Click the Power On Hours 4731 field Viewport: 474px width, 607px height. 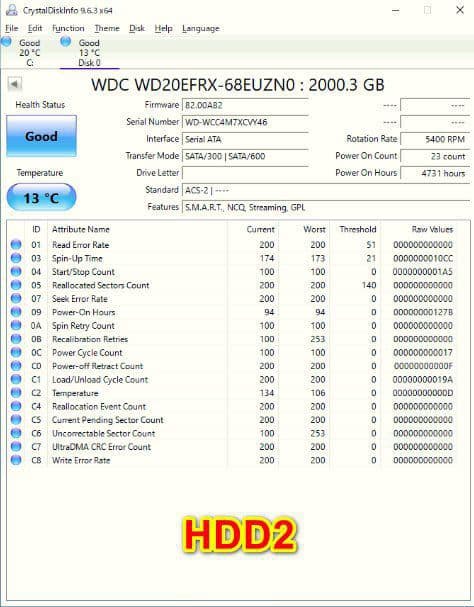pos(435,173)
